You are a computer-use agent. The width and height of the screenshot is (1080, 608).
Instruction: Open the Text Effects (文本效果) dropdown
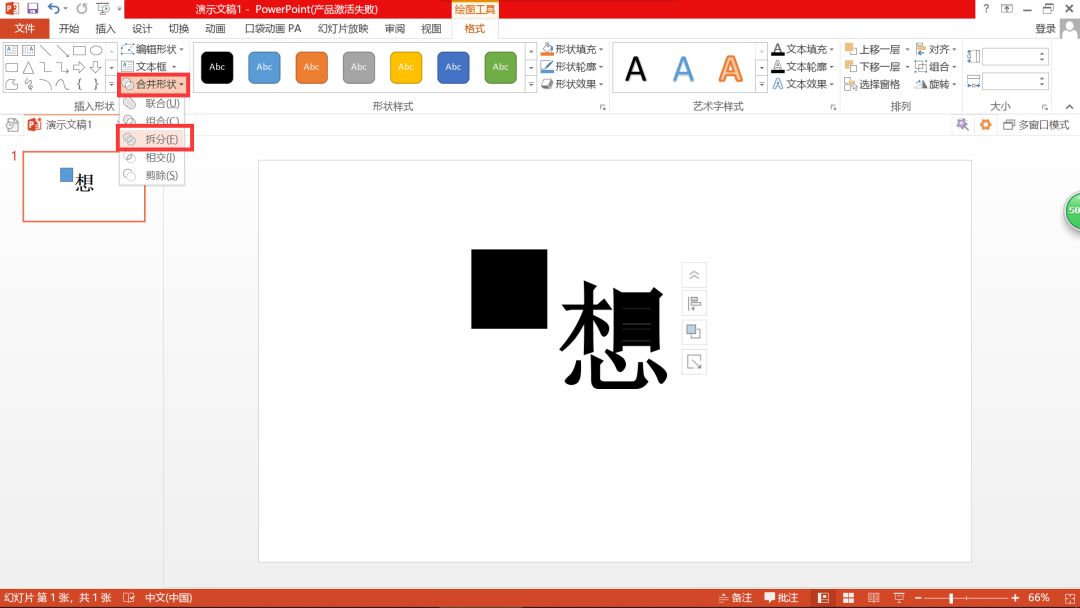tap(803, 84)
